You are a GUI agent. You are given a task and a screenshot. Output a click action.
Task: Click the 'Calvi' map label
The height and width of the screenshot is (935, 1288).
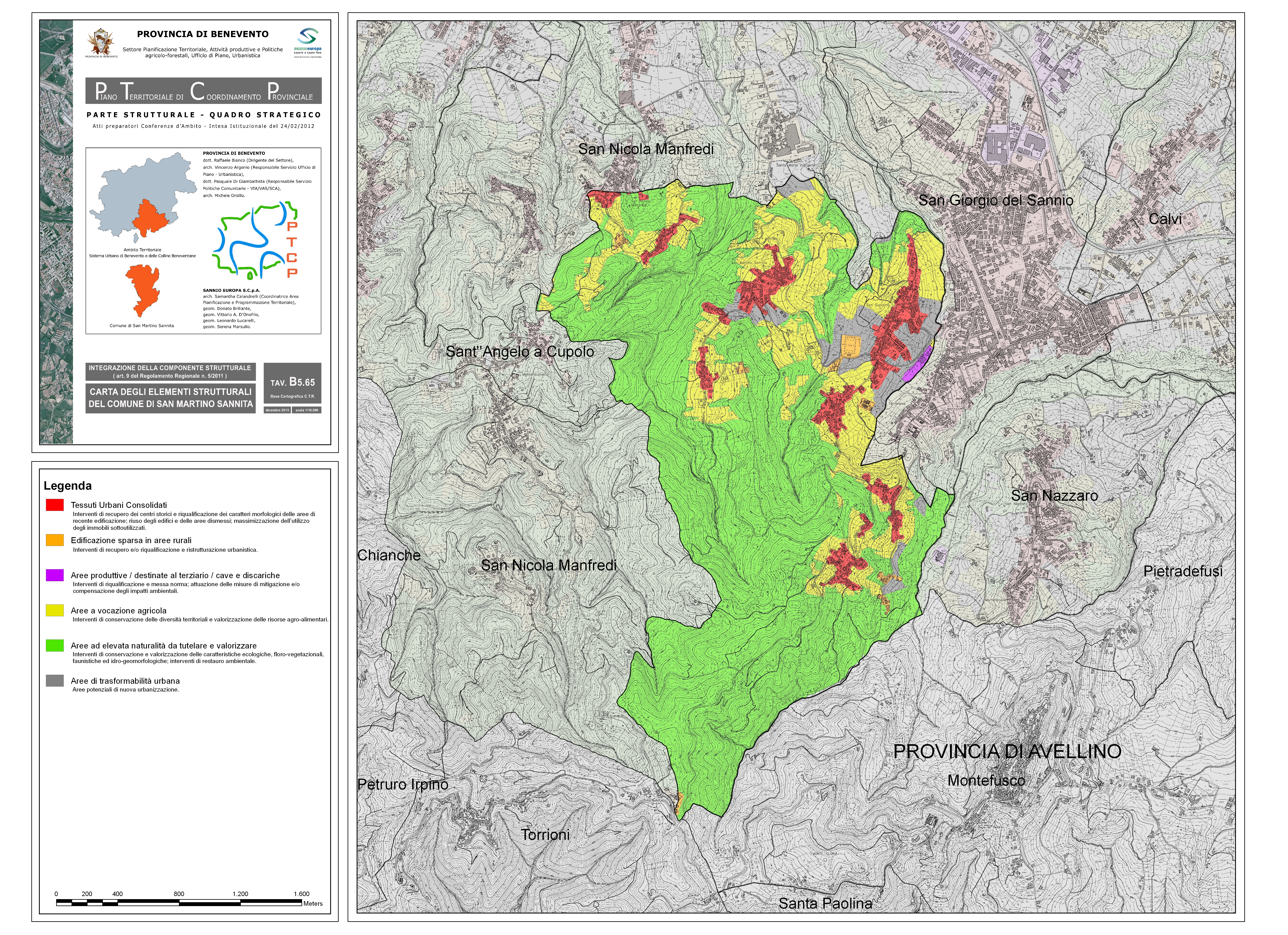1165,219
